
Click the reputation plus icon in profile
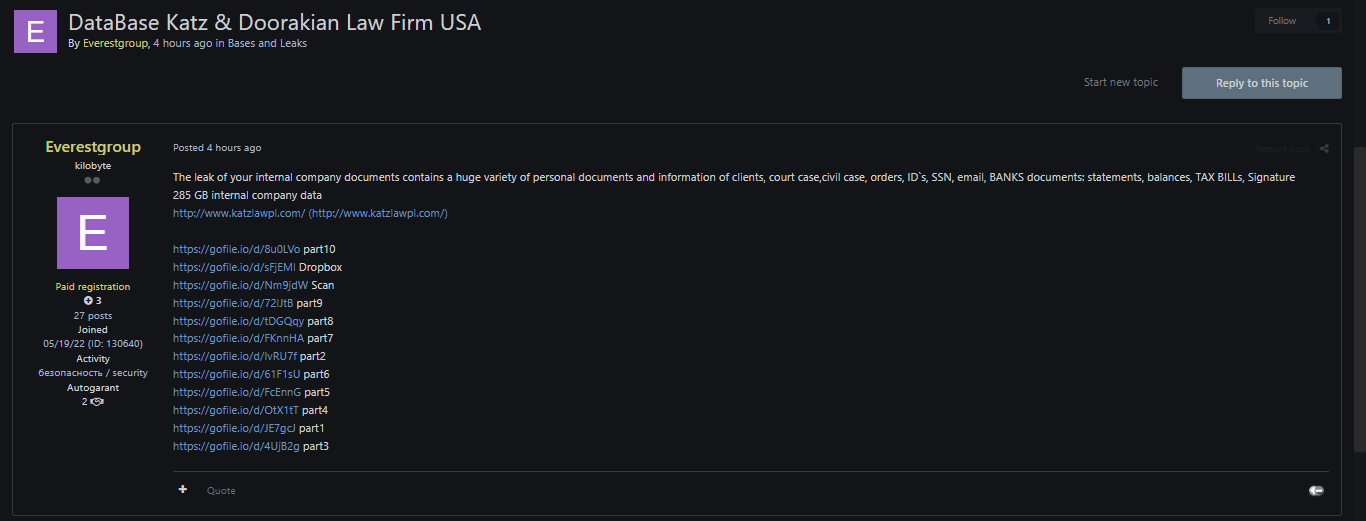click(88, 301)
